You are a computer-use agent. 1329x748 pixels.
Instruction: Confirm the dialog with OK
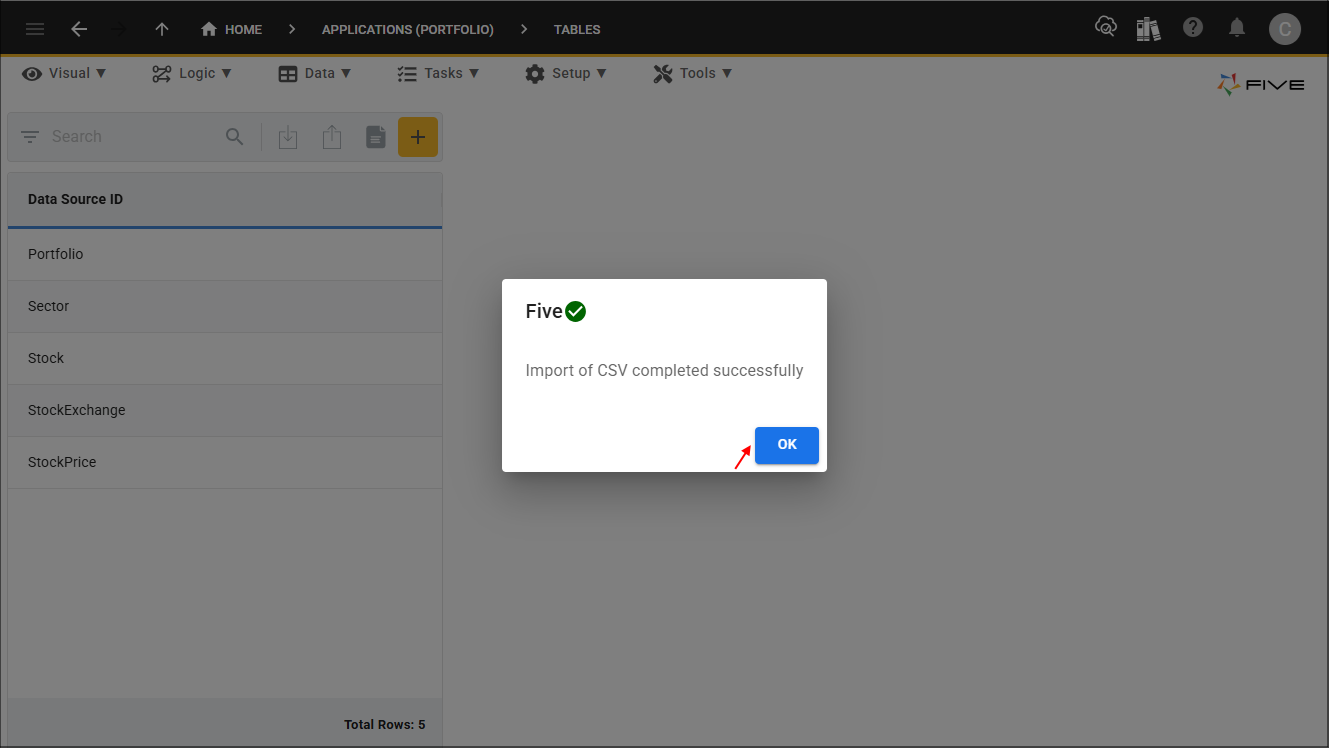(787, 445)
